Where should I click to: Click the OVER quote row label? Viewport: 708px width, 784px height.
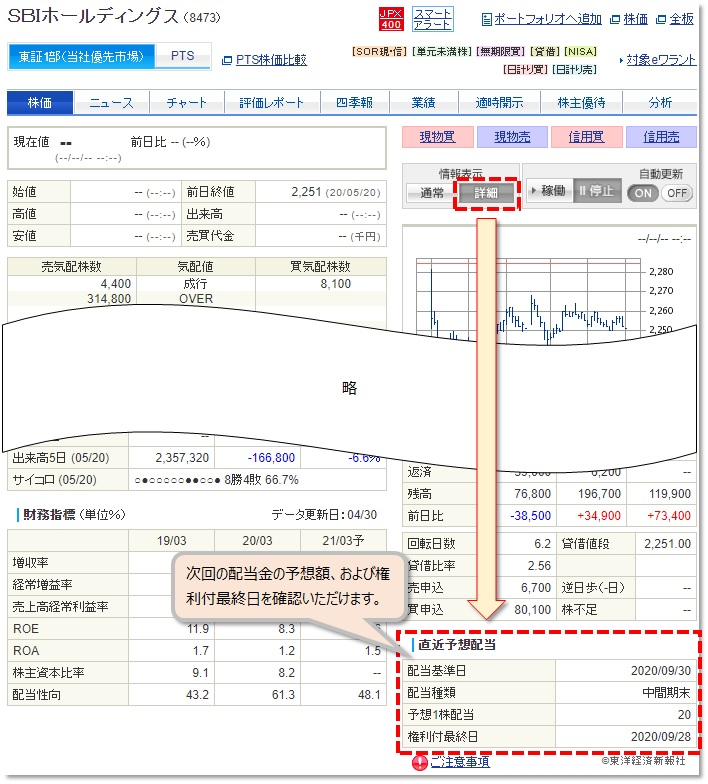pos(196,299)
